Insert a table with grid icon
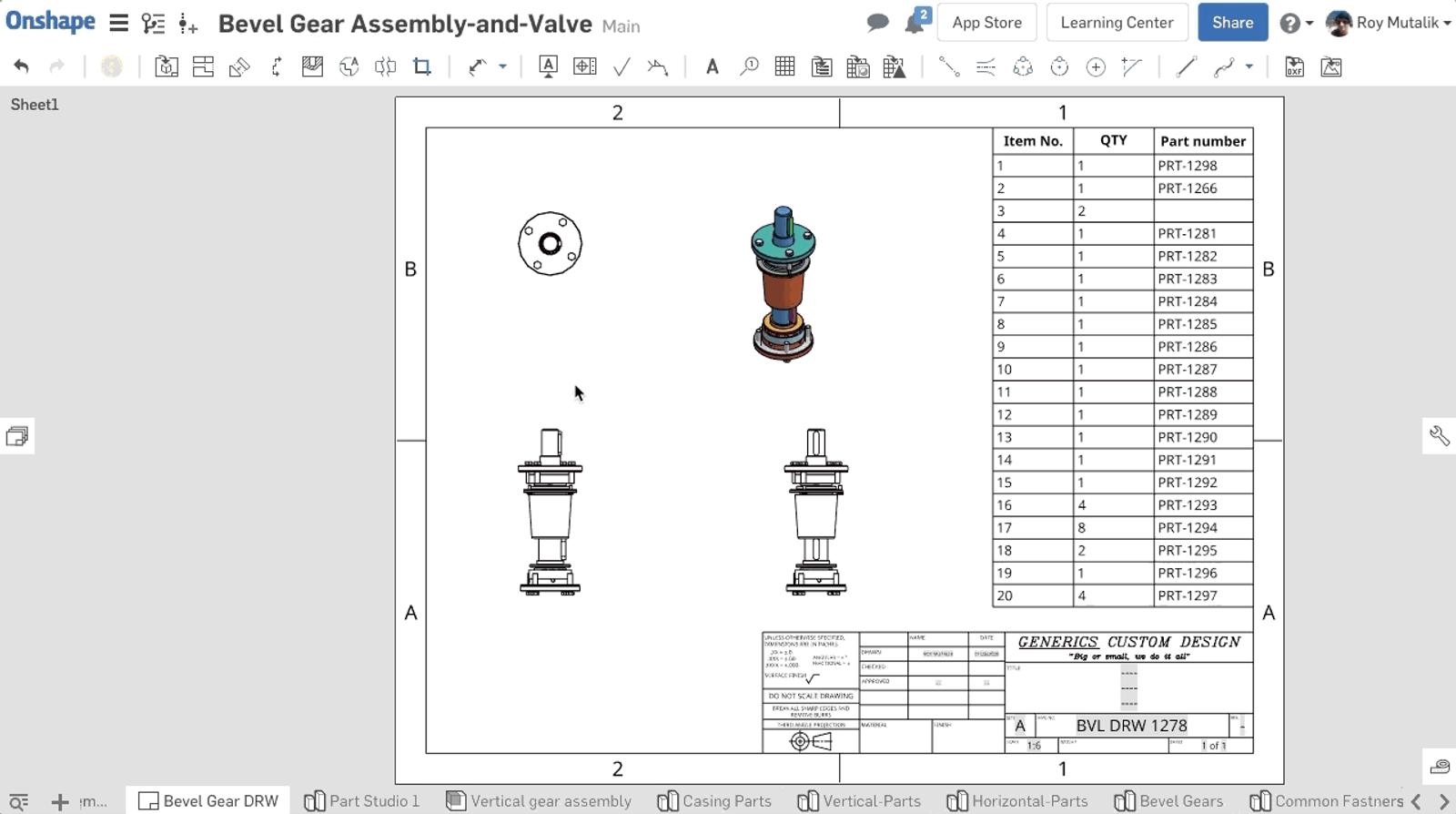The image size is (1456, 814). coord(784,66)
